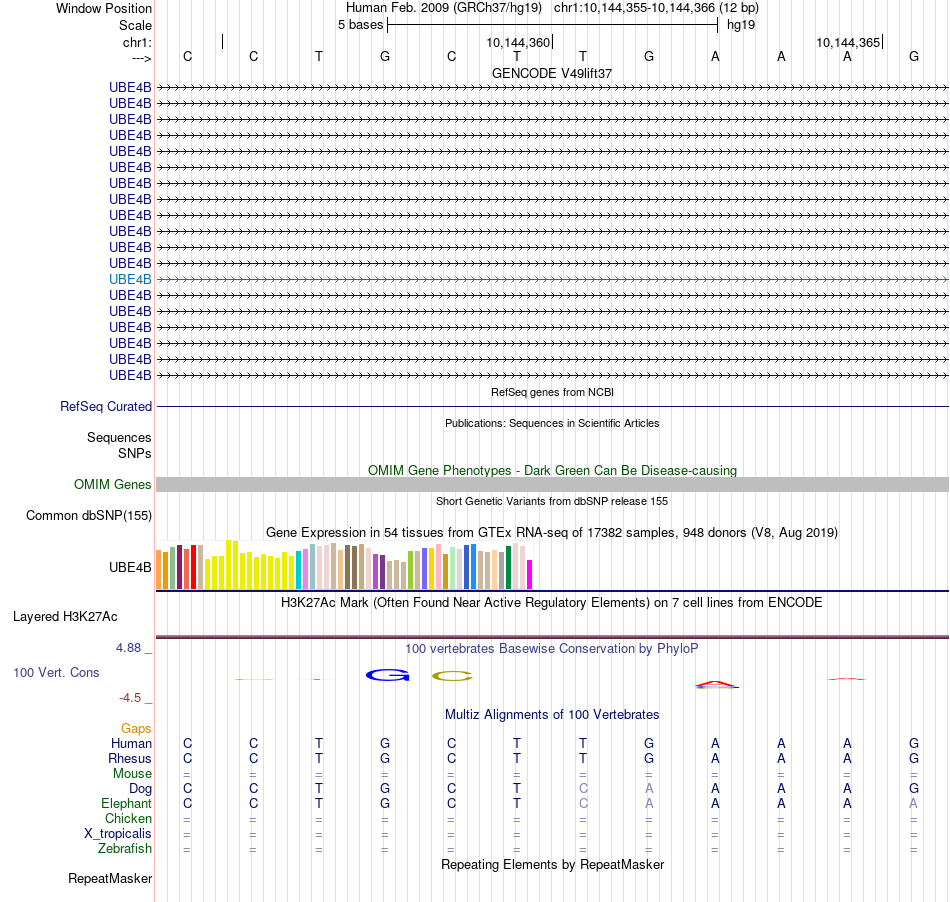Screen dimensions: 950x902
Task: Click the Human Feb. 2009 (GRCh37/hg19) assembly text
Action: pos(443,8)
